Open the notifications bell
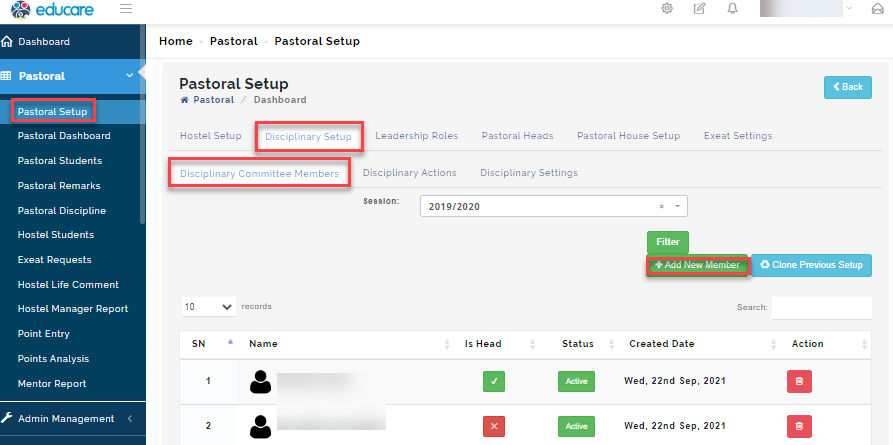The width and height of the screenshot is (893, 445). [x=732, y=9]
